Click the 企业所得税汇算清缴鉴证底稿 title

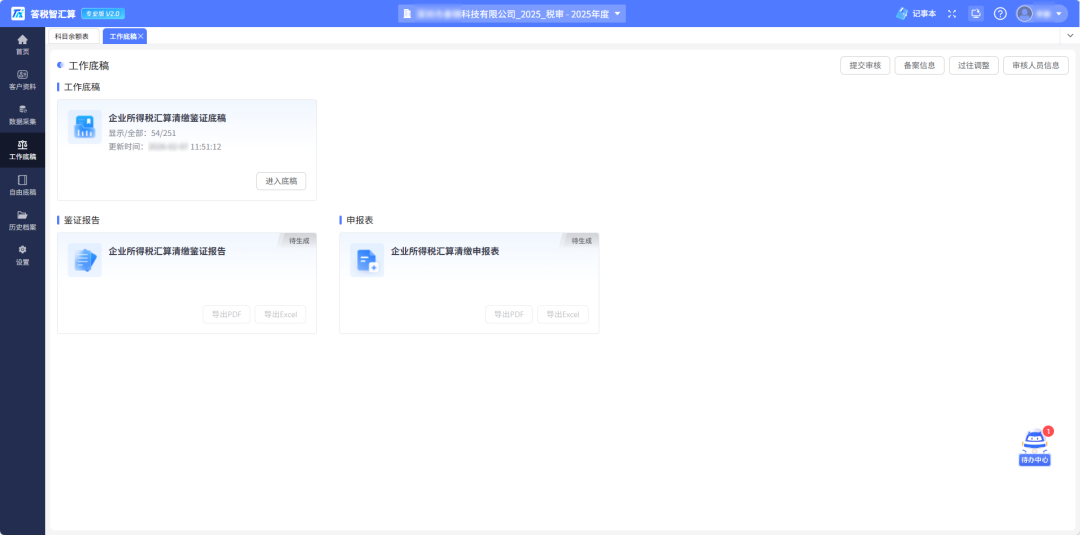[167, 118]
